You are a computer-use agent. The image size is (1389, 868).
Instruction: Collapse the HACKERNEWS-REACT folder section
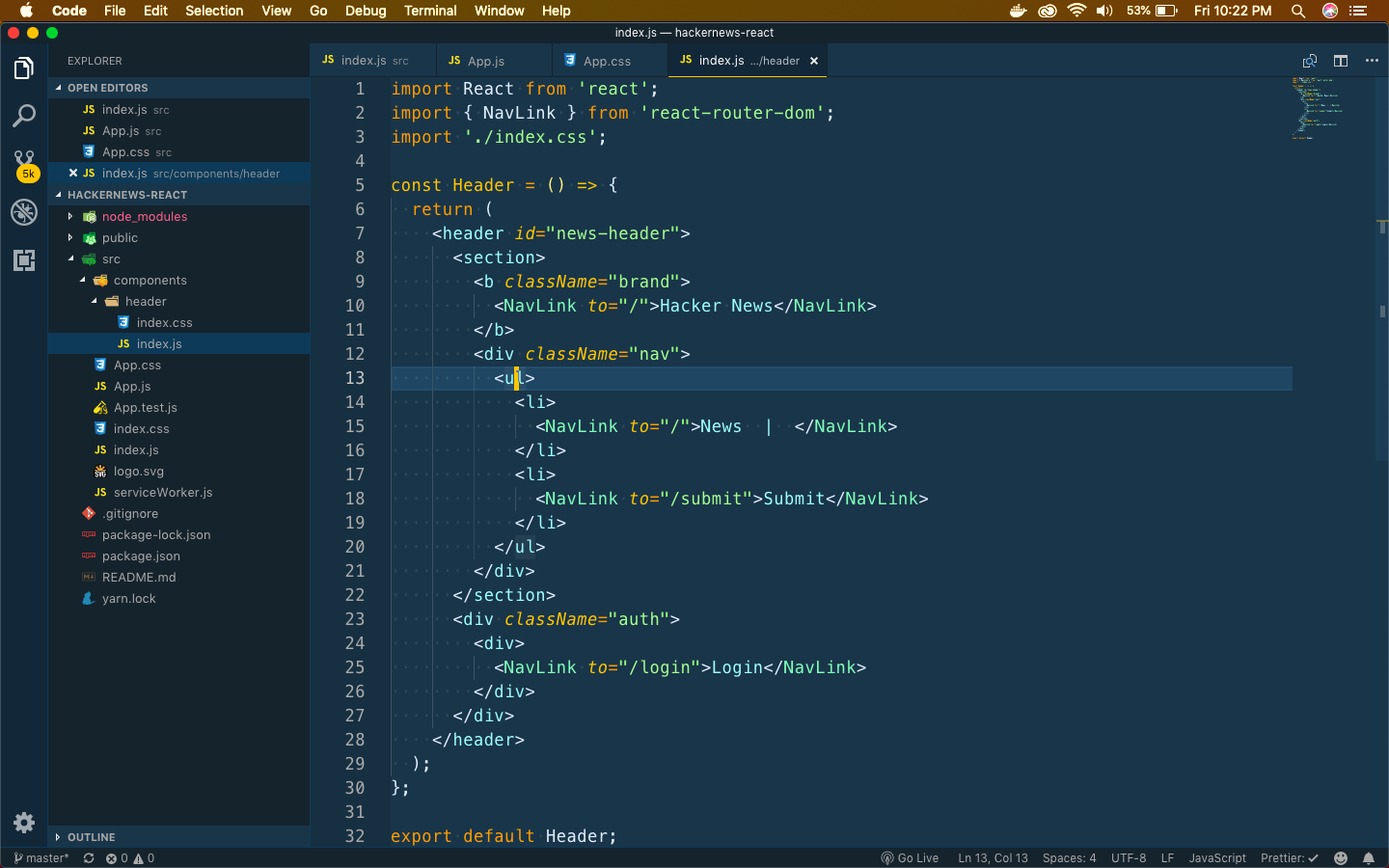(178, 195)
